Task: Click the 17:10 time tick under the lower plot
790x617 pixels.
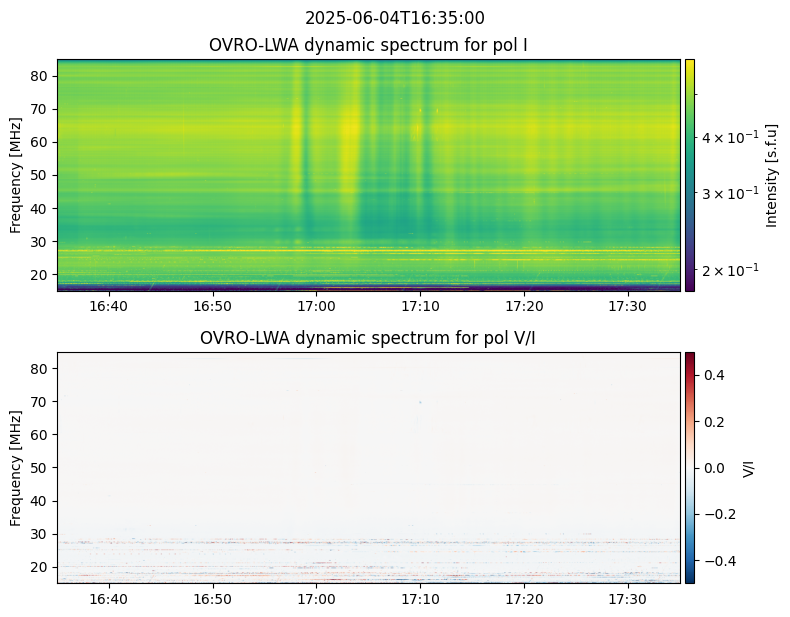Action: pyautogui.click(x=420, y=598)
